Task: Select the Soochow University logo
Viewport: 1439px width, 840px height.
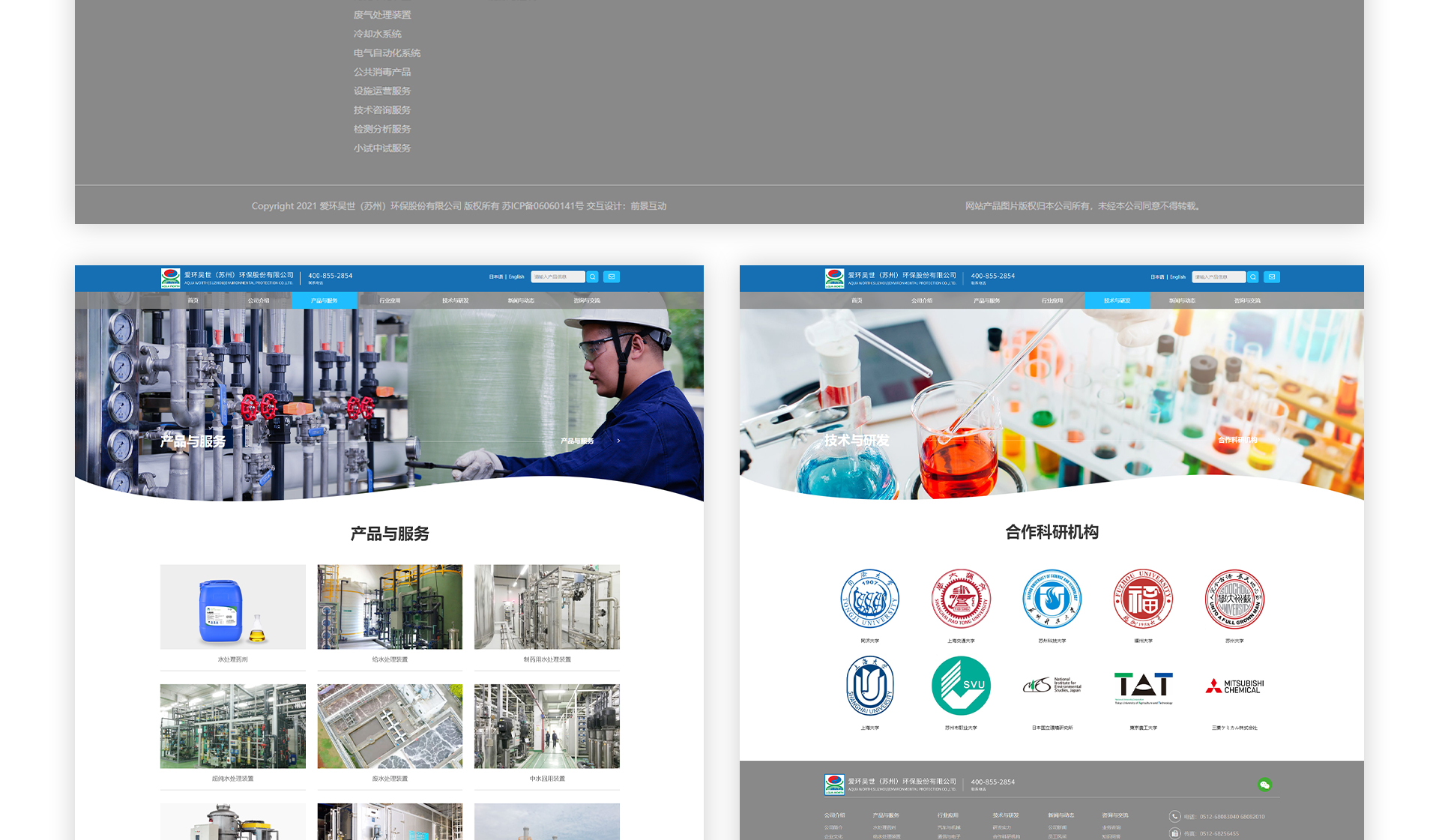Action: pyautogui.click(x=1234, y=599)
